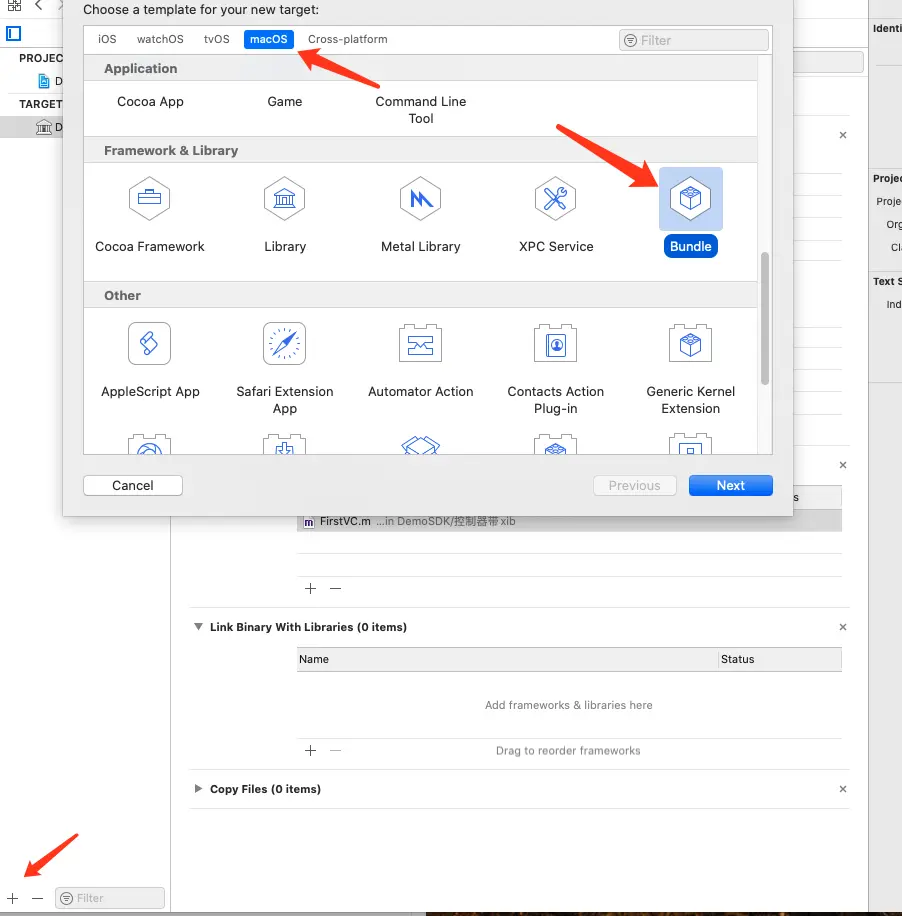Add a file to compile sources list
Image resolution: width=902 pixels, height=916 pixels.
(311, 588)
